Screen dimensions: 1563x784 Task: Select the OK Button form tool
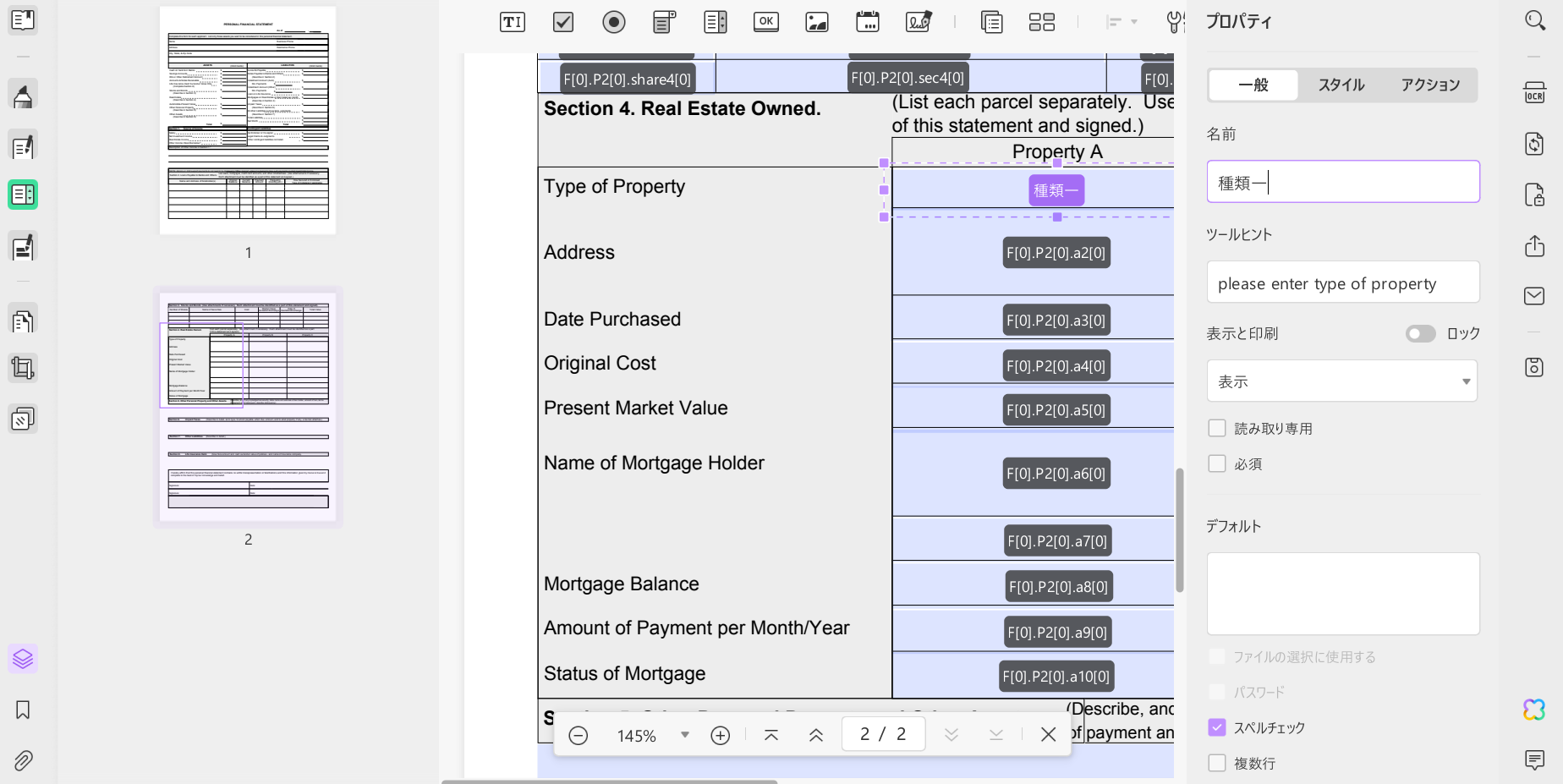766,22
